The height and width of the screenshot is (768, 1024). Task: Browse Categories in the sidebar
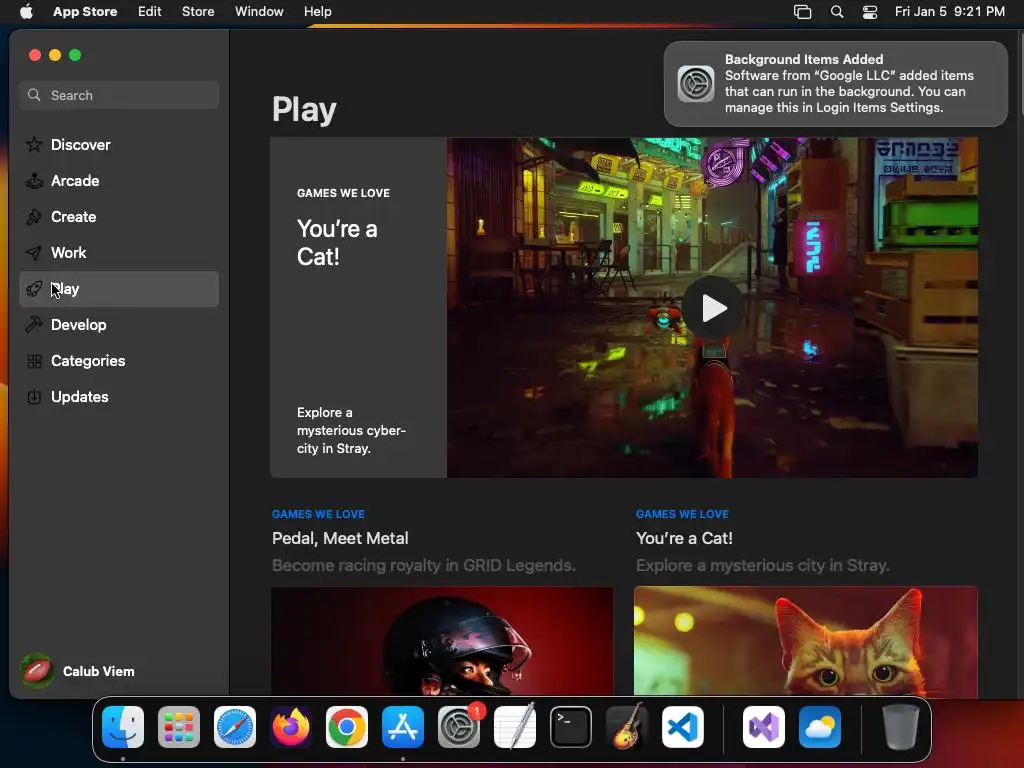point(119,360)
